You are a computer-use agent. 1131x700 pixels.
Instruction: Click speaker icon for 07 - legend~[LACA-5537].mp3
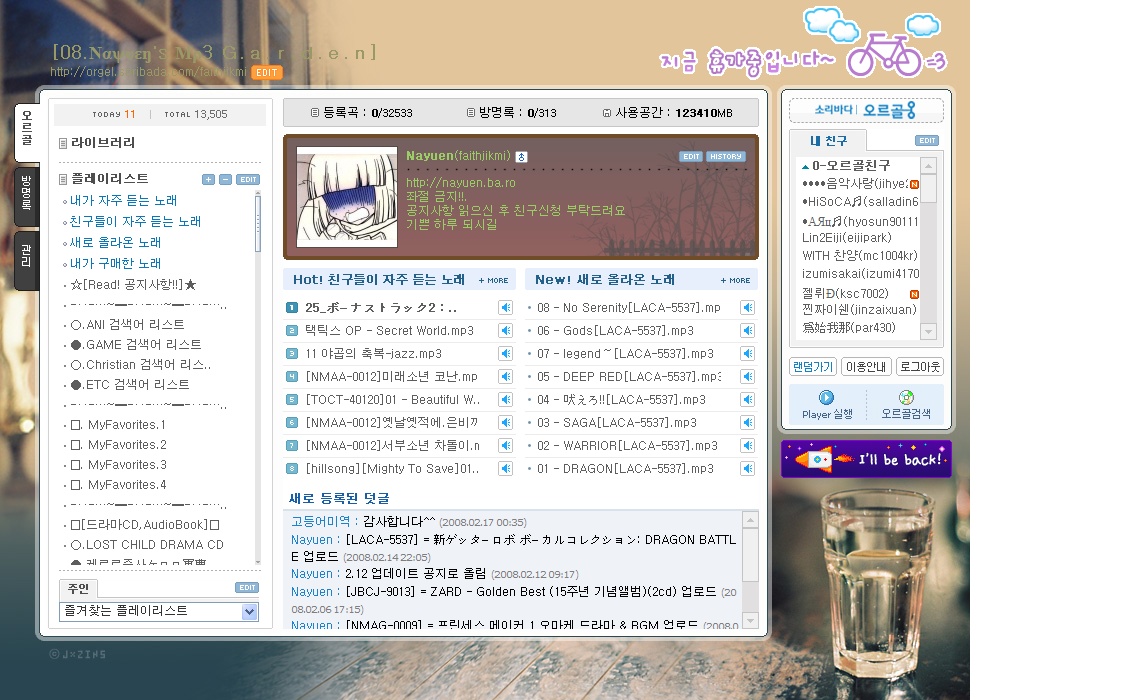pos(748,354)
